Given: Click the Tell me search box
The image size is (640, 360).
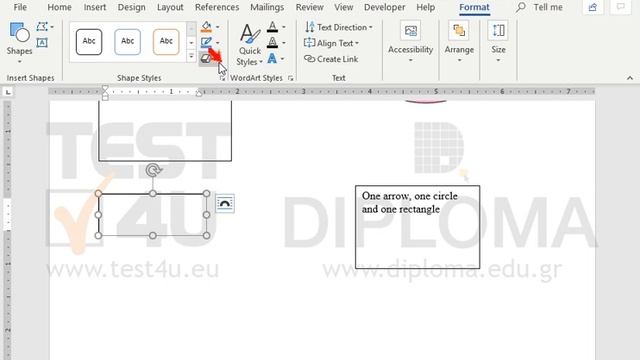Looking at the screenshot, I should (539, 7).
